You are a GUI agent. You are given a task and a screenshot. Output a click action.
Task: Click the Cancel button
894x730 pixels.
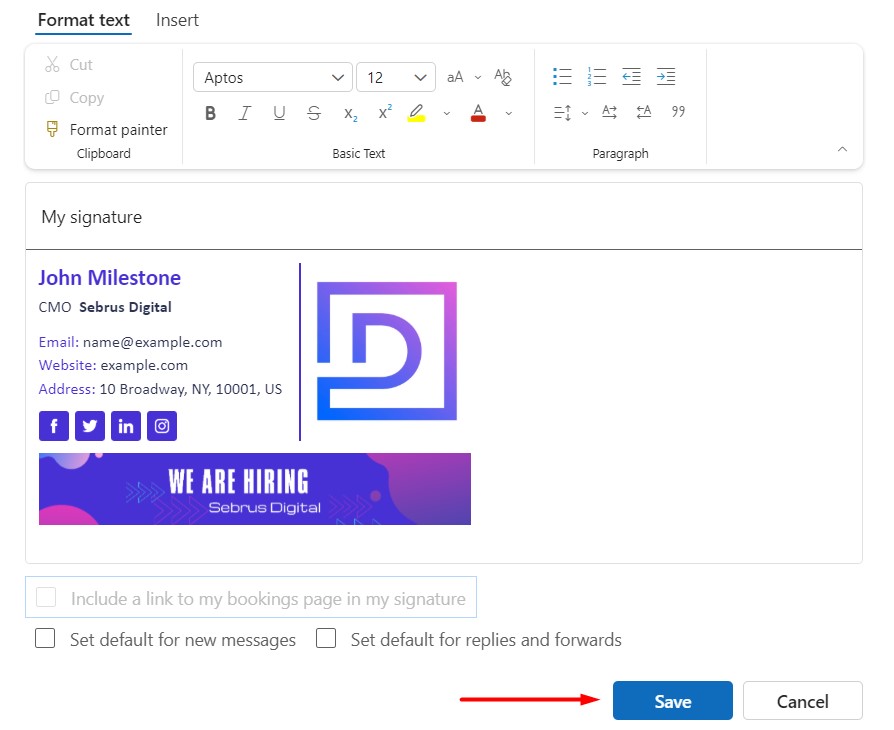tap(803, 701)
